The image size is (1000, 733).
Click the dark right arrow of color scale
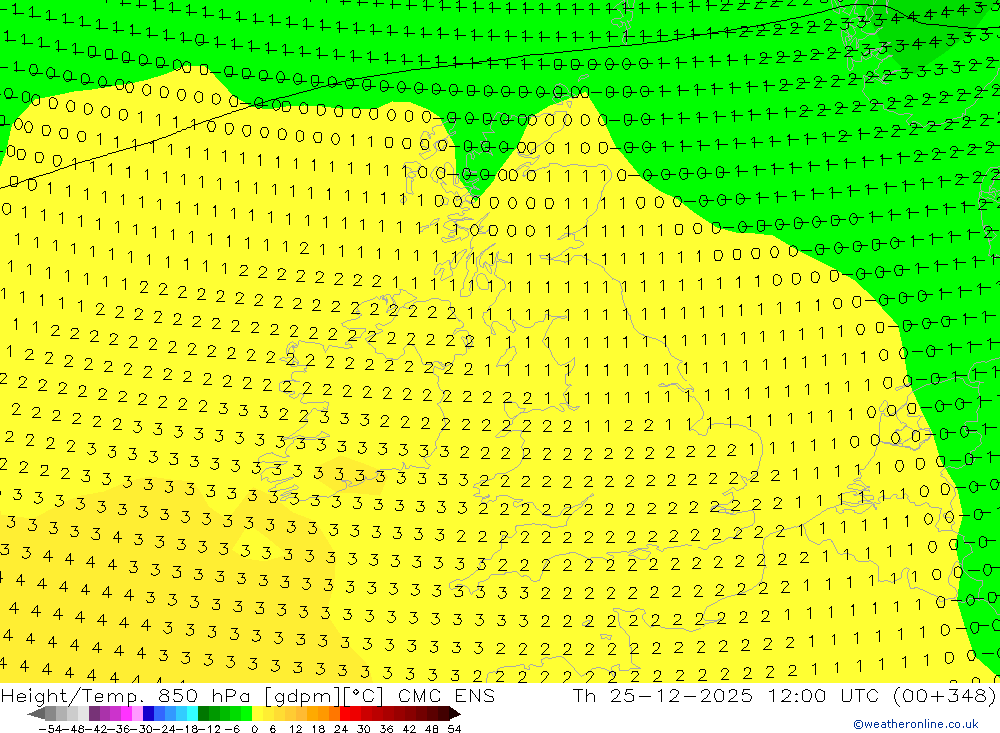(x=455, y=714)
